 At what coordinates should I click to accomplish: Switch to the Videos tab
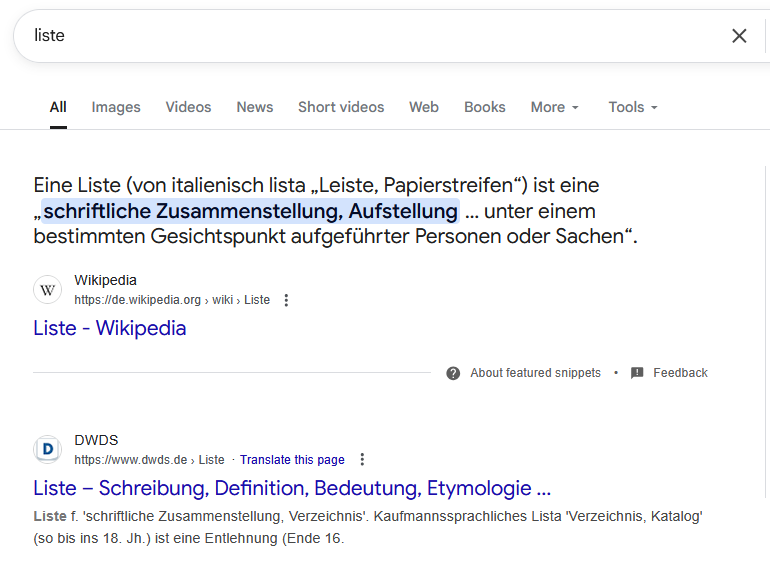tap(188, 107)
